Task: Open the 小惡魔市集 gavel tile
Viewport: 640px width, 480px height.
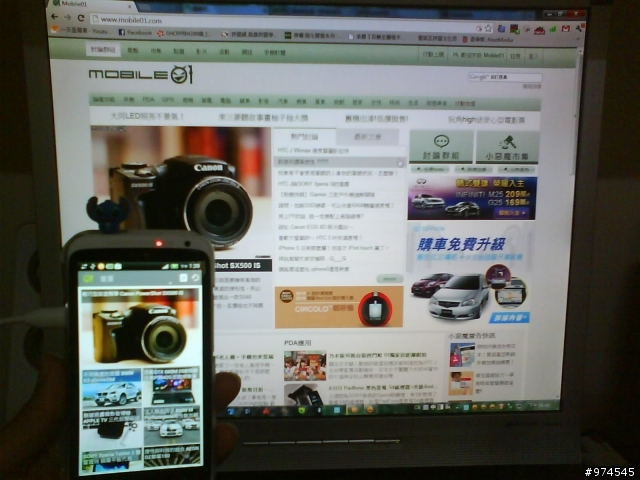Action: tap(507, 147)
